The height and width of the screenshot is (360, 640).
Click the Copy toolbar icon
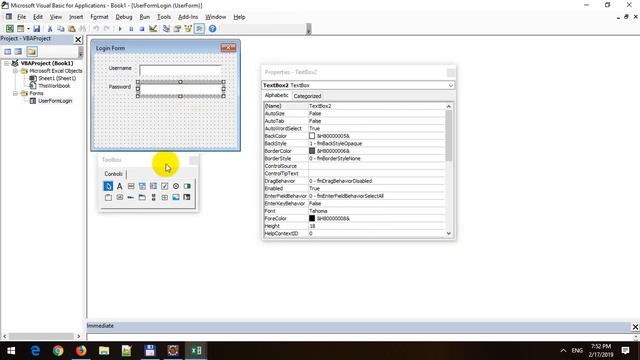tap(61, 29)
